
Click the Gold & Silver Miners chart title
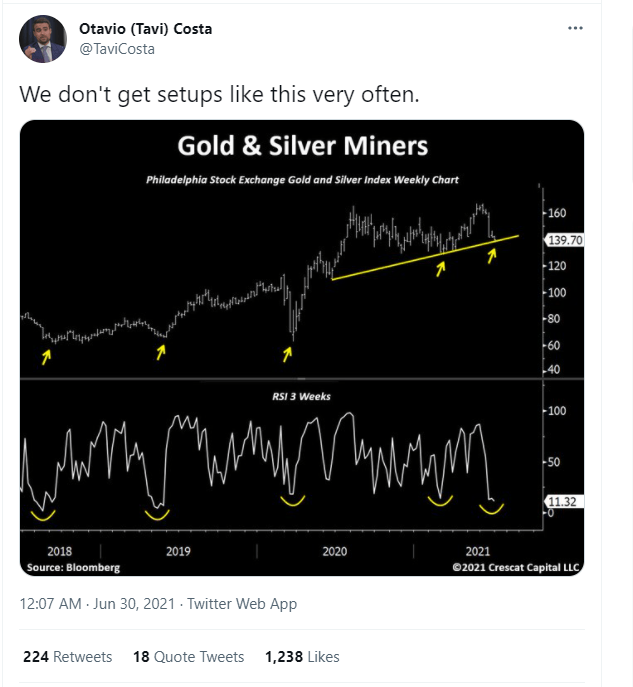tap(302, 146)
